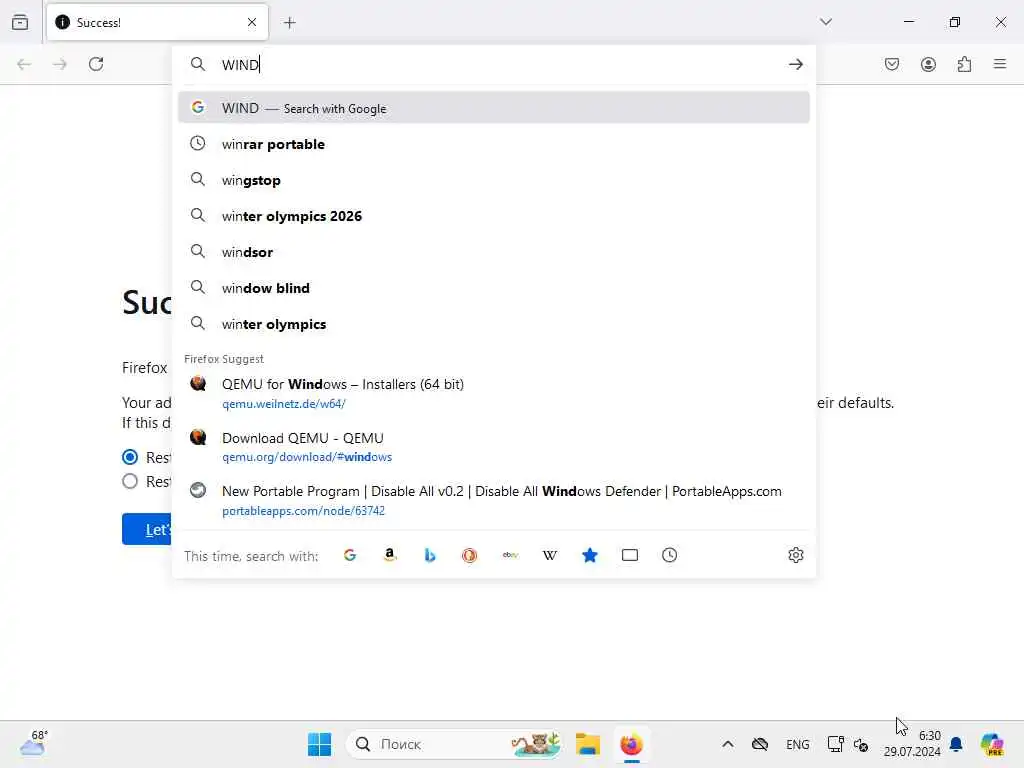
Task: Search this time with Wikipedia
Action: [550, 555]
